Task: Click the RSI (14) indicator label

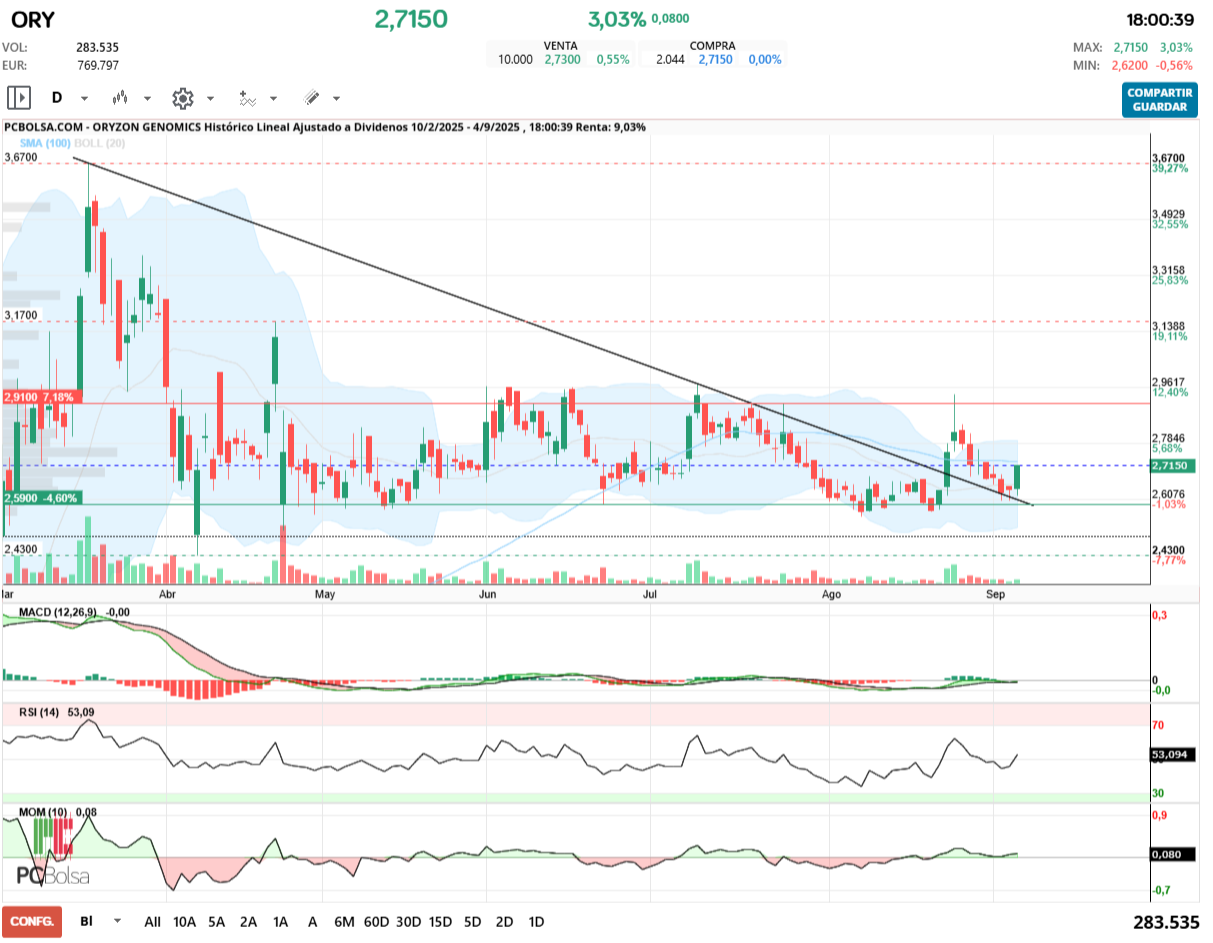Action: (40, 712)
